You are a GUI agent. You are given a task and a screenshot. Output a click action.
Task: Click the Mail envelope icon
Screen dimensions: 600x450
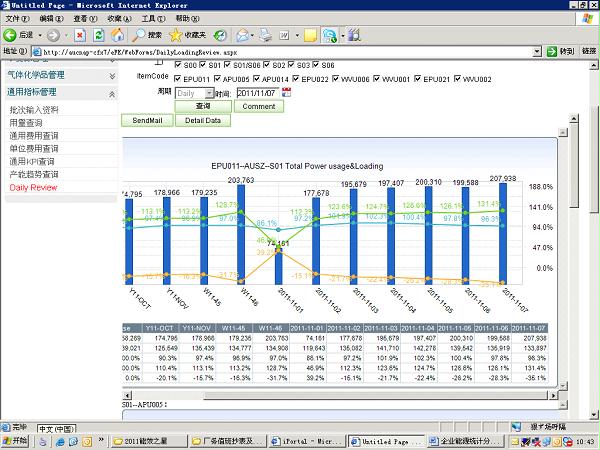(x=242, y=36)
